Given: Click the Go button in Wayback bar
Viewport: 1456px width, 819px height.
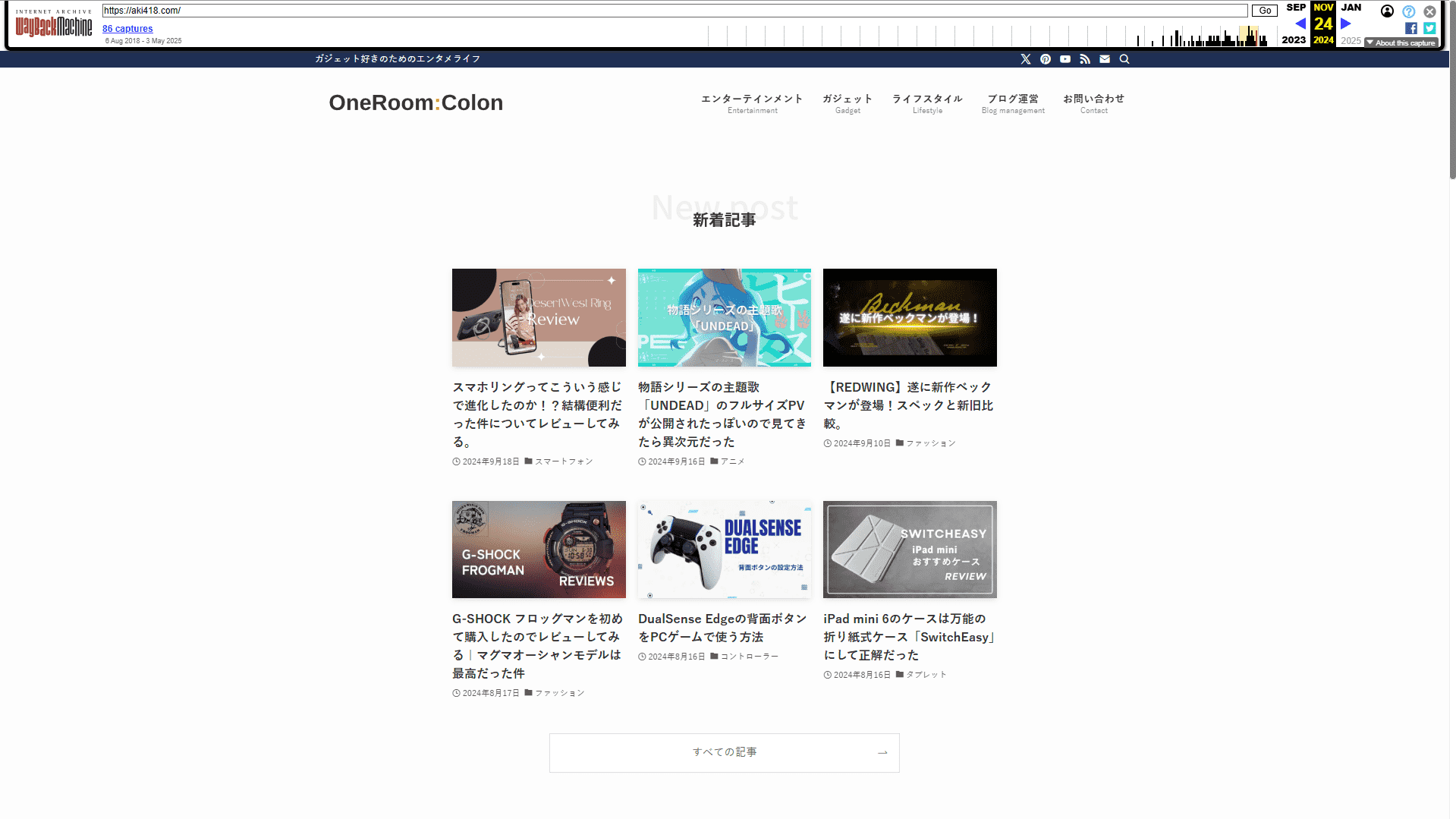Looking at the screenshot, I should point(1265,11).
